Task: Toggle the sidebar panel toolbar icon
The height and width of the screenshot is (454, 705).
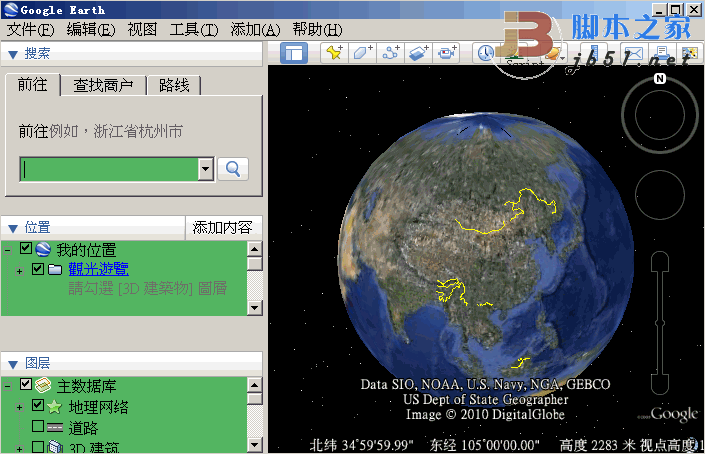Action: tap(294, 53)
